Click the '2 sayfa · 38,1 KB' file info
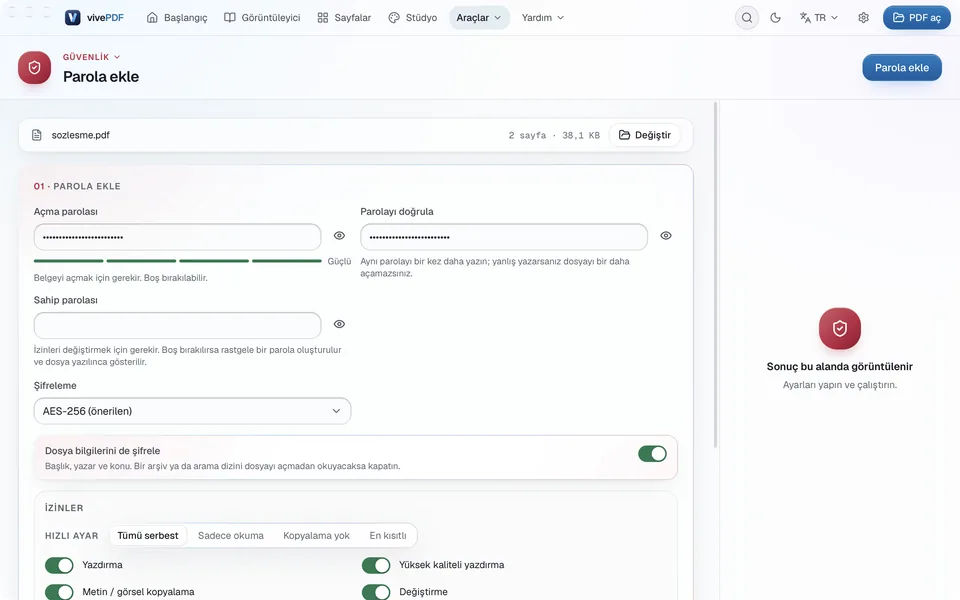 pos(554,135)
